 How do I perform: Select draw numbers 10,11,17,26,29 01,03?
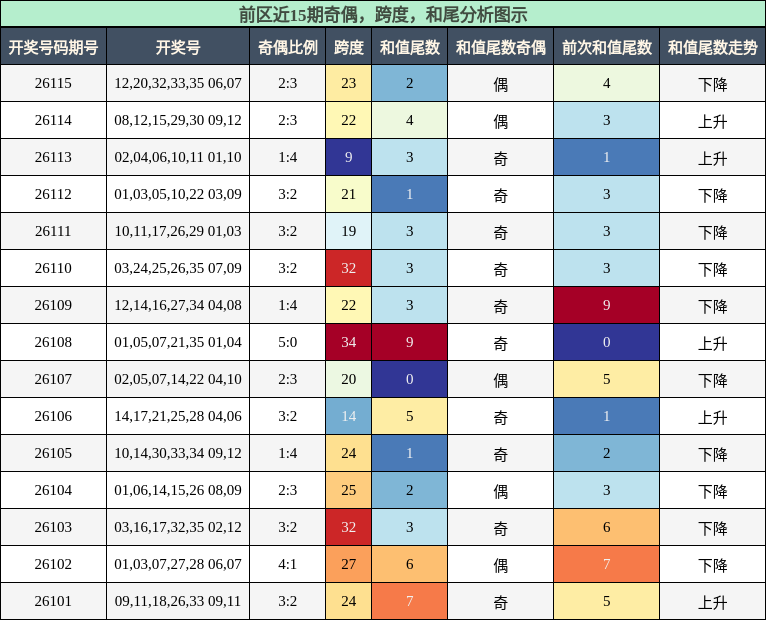tap(178, 231)
